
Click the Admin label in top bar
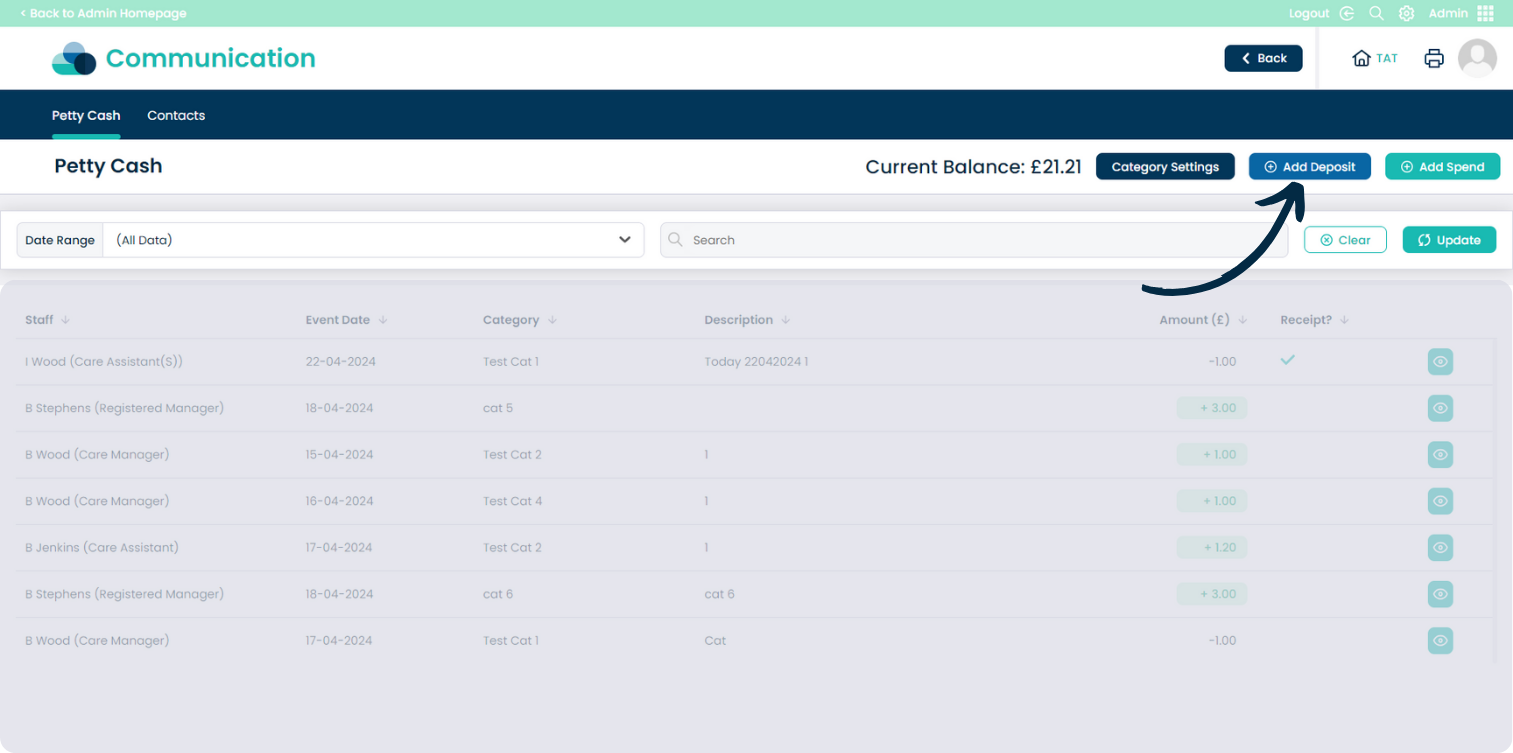[x=1448, y=13]
